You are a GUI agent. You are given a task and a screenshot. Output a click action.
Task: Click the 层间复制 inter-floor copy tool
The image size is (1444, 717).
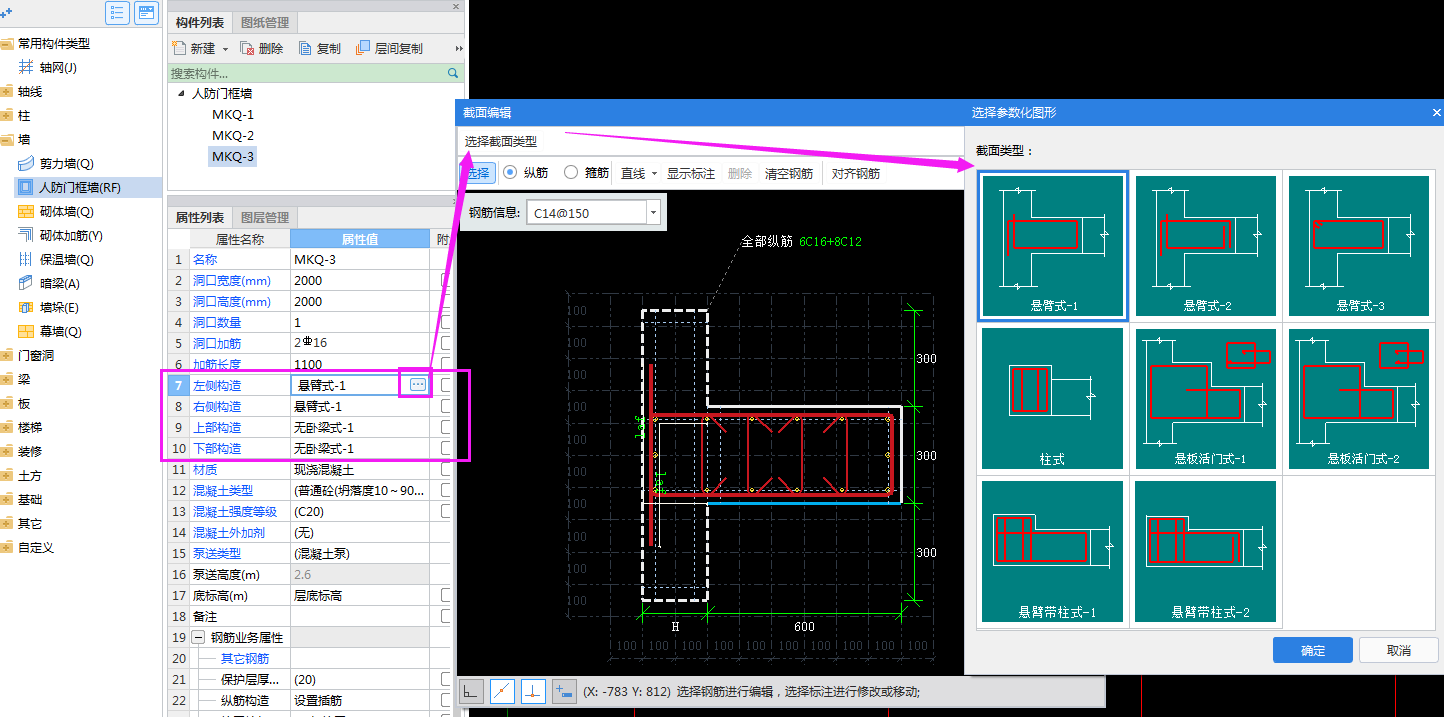click(389, 48)
